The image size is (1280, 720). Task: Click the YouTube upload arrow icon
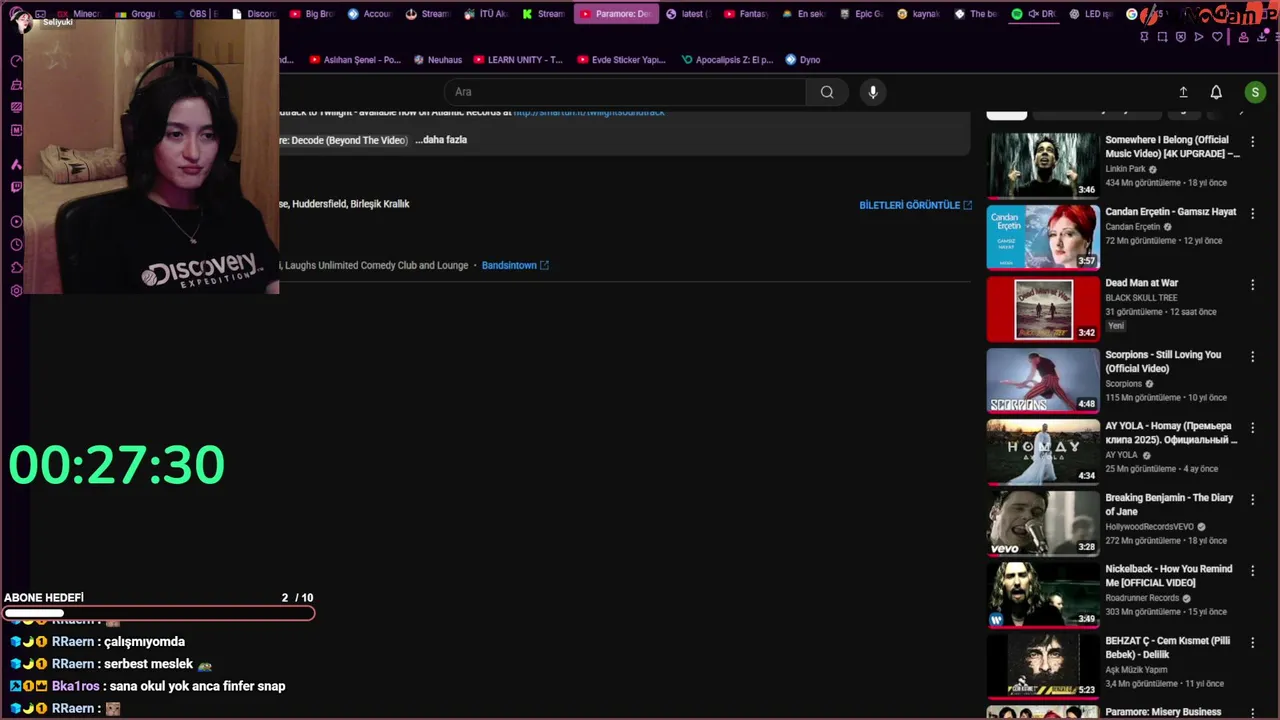click(1183, 92)
